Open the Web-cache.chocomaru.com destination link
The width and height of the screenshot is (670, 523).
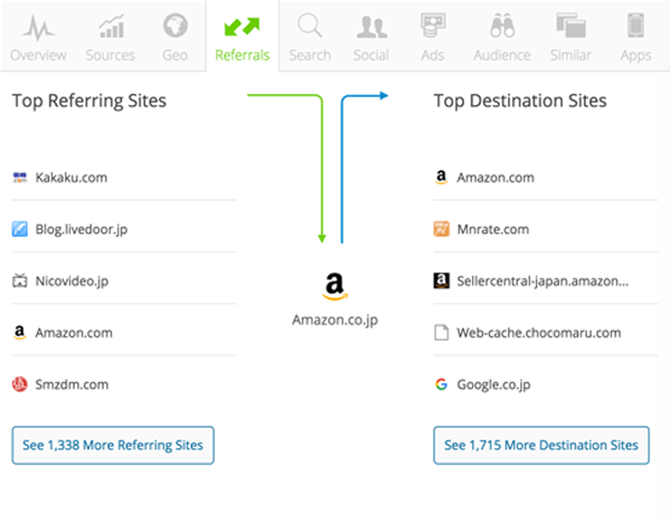(539, 333)
